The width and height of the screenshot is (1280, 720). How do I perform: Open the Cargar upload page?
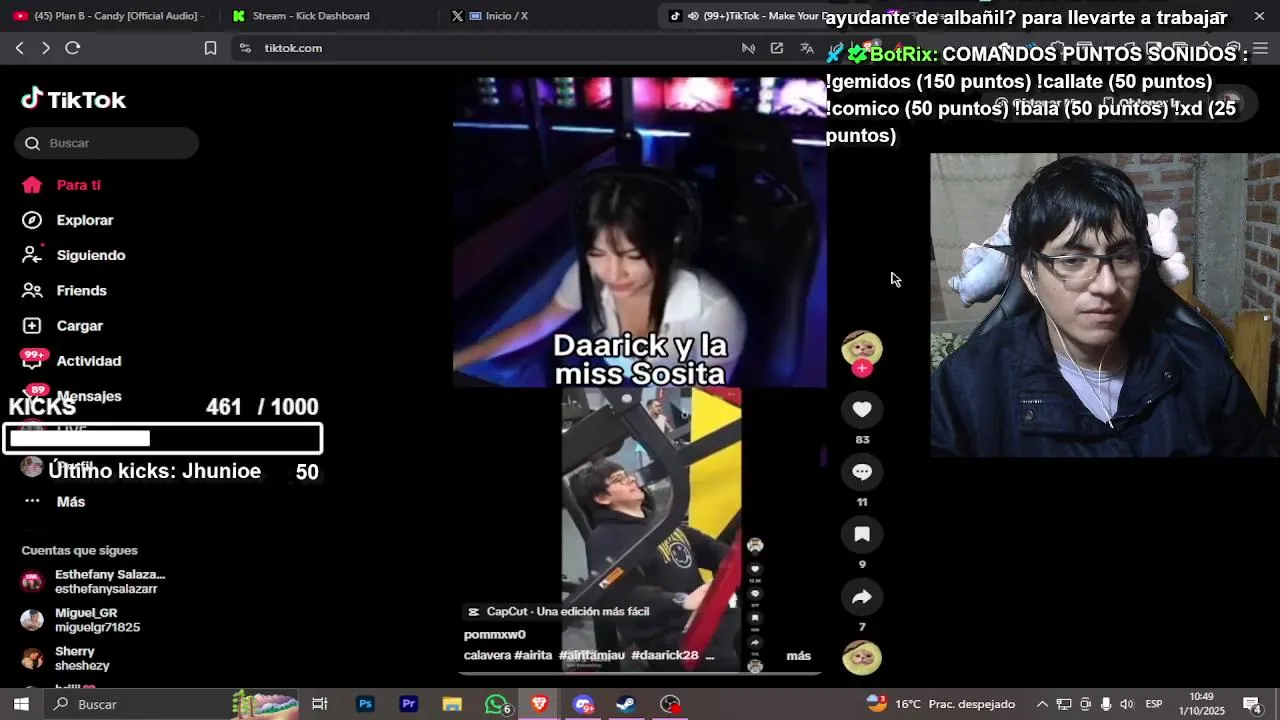pos(63,326)
